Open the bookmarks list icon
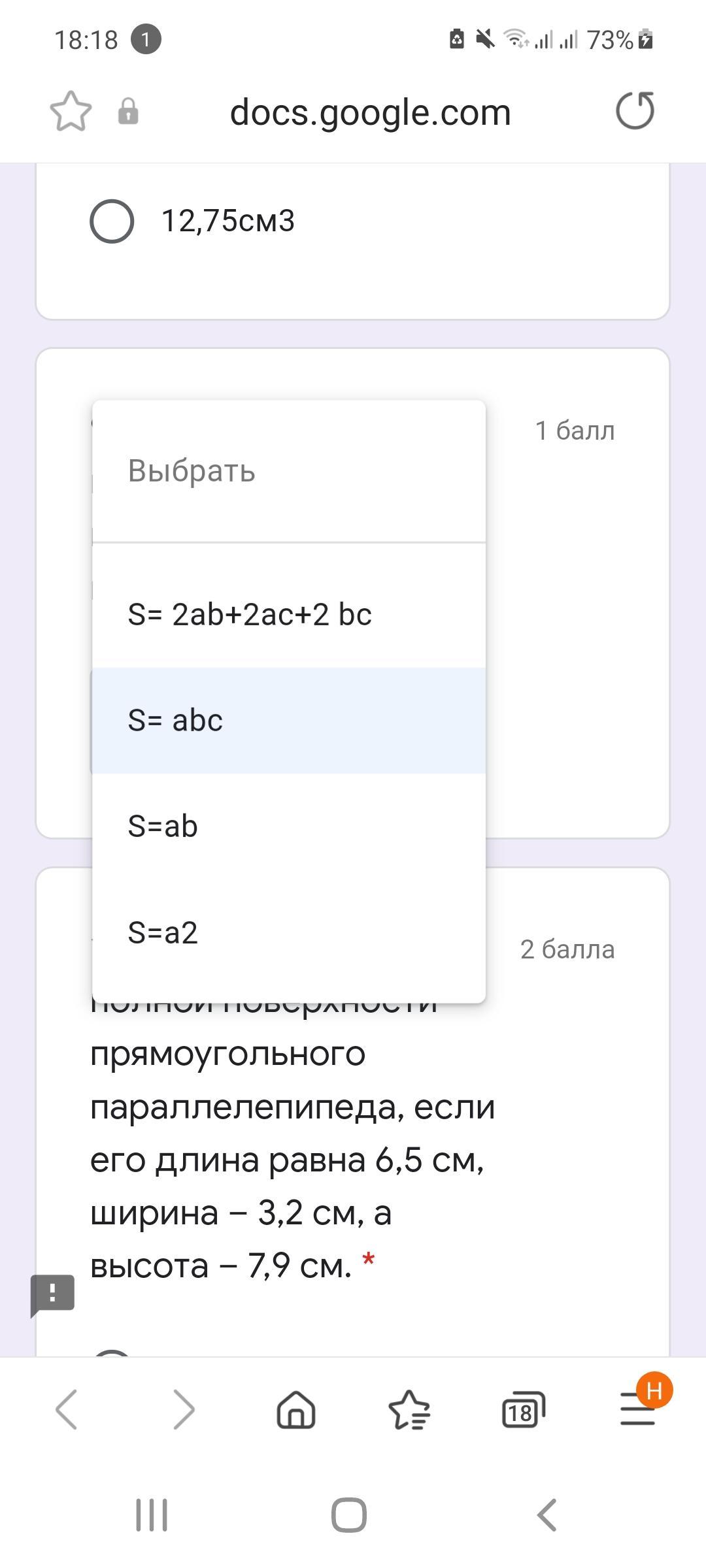706x1568 pixels. (409, 1409)
